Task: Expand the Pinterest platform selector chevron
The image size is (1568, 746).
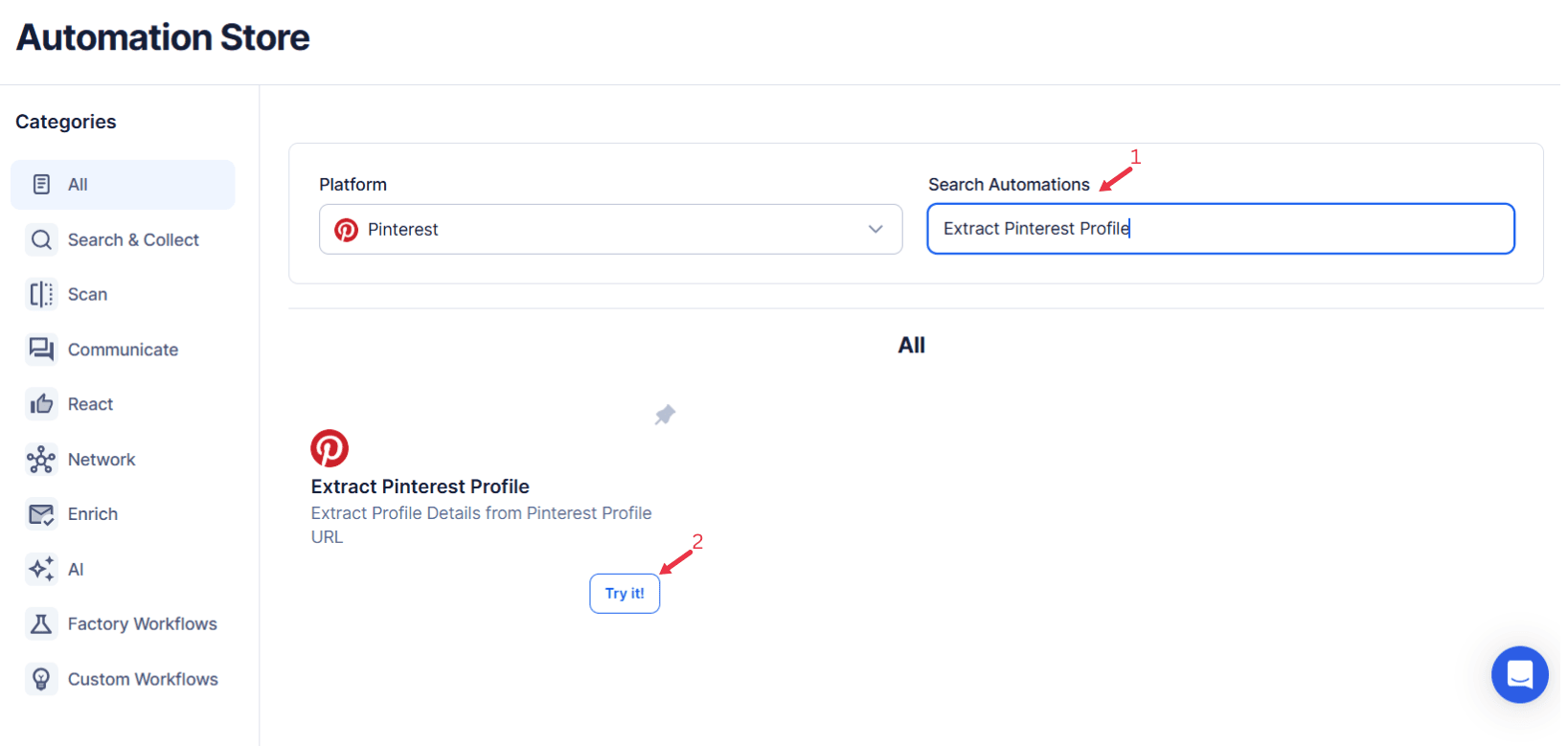Action: [875, 229]
